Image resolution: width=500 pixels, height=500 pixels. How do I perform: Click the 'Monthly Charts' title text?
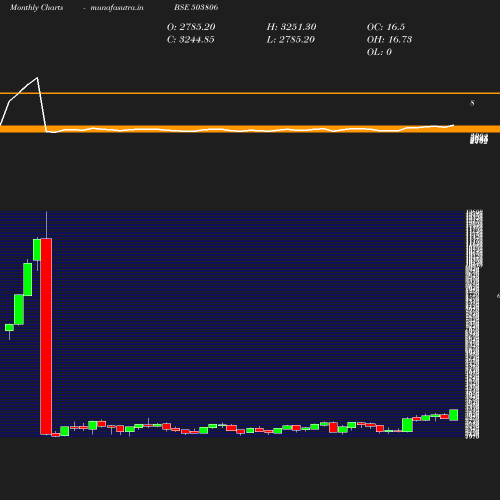coord(37,8)
